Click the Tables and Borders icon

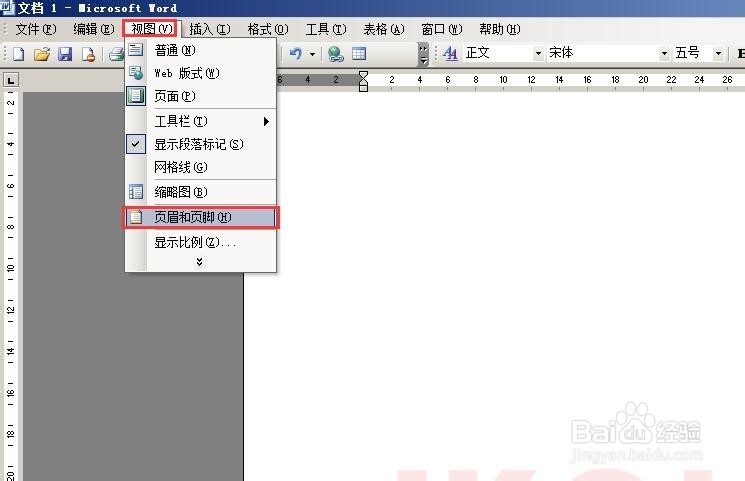point(359,54)
